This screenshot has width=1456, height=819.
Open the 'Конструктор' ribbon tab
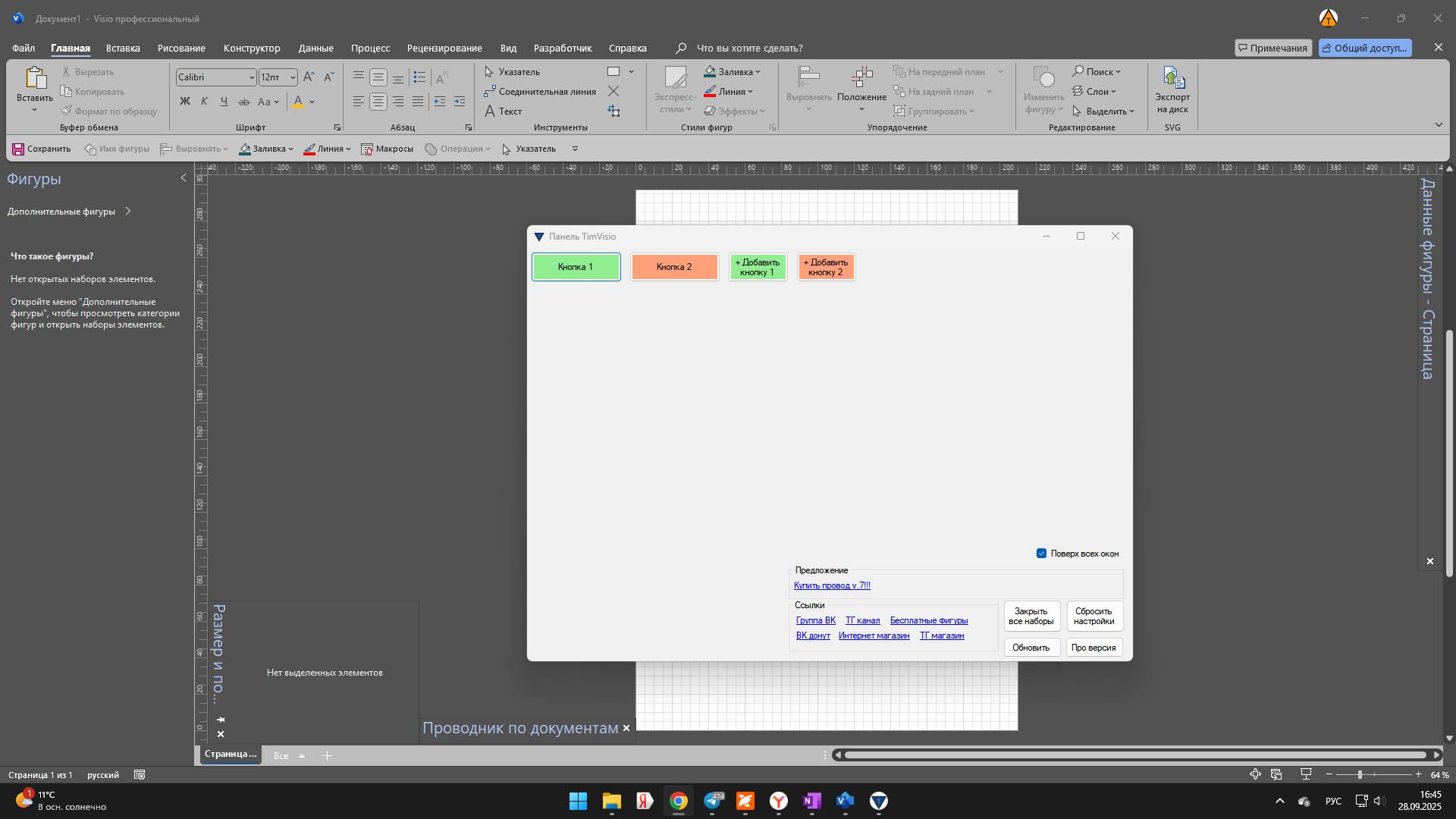(252, 48)
